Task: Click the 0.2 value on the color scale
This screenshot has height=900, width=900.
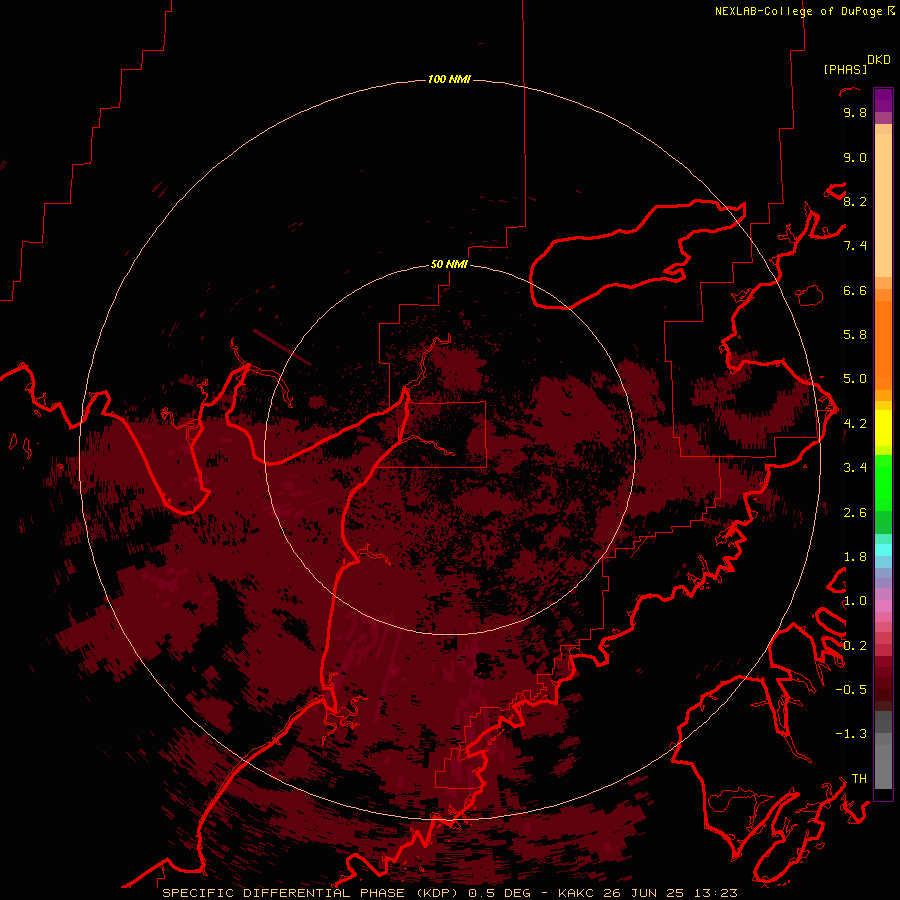Action: tap(855, 646)
